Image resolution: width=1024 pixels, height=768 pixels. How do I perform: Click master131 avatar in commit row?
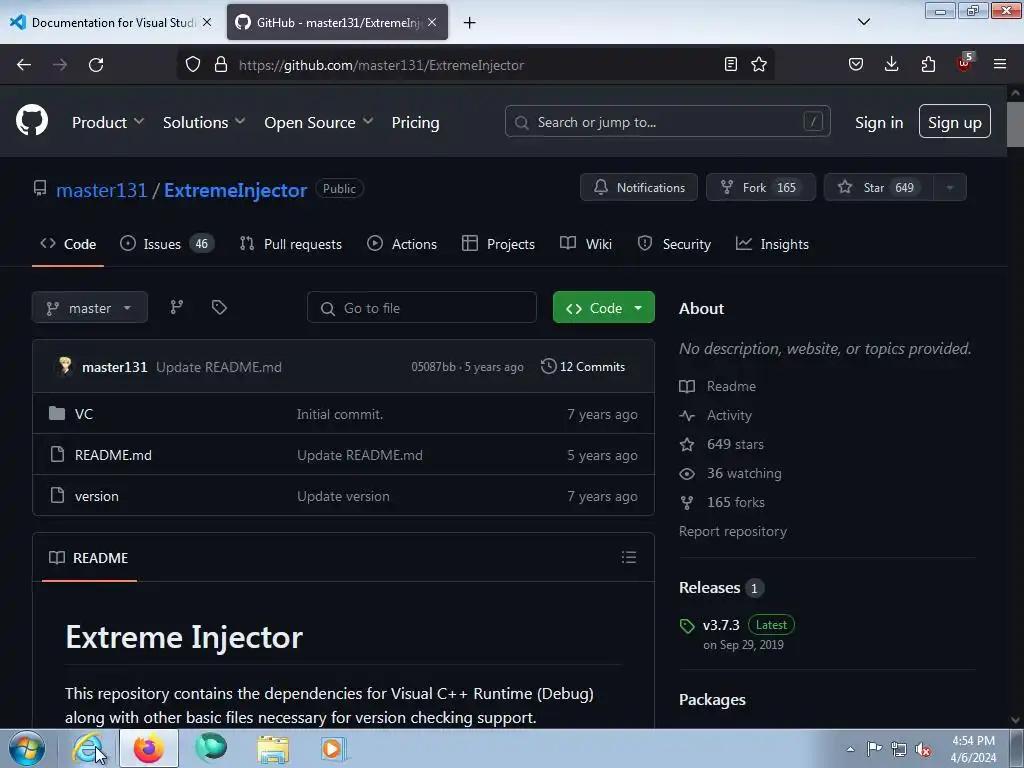point(65,366)
